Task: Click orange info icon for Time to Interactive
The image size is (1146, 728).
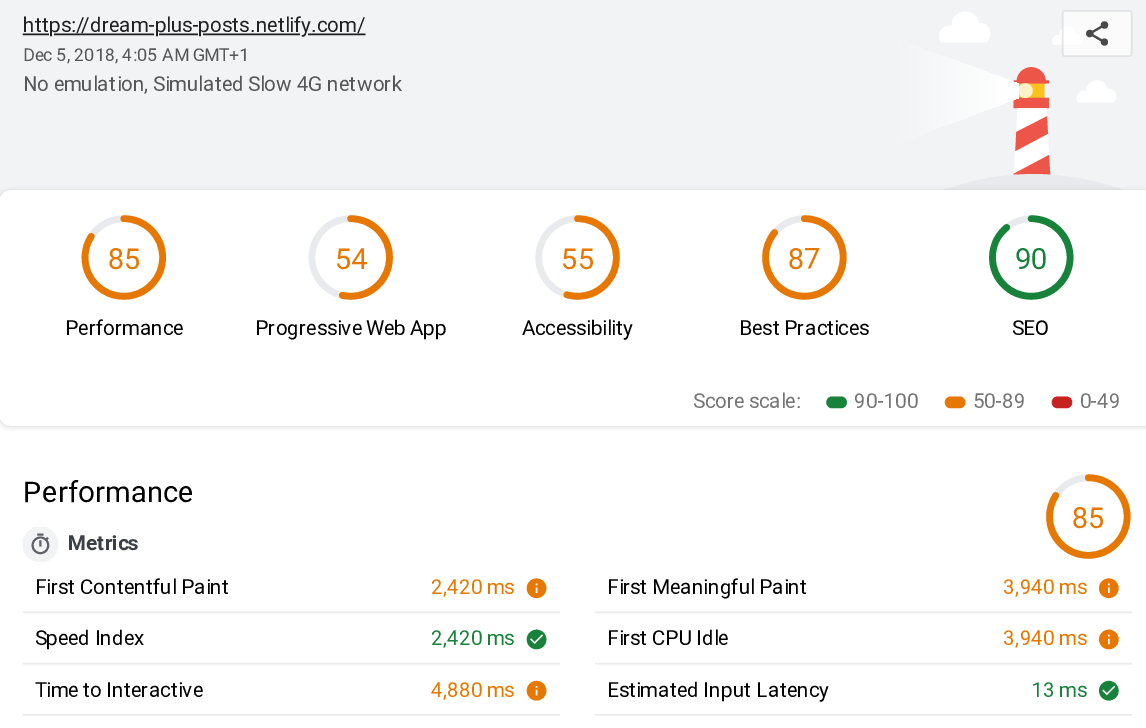Action: [536, 691]
